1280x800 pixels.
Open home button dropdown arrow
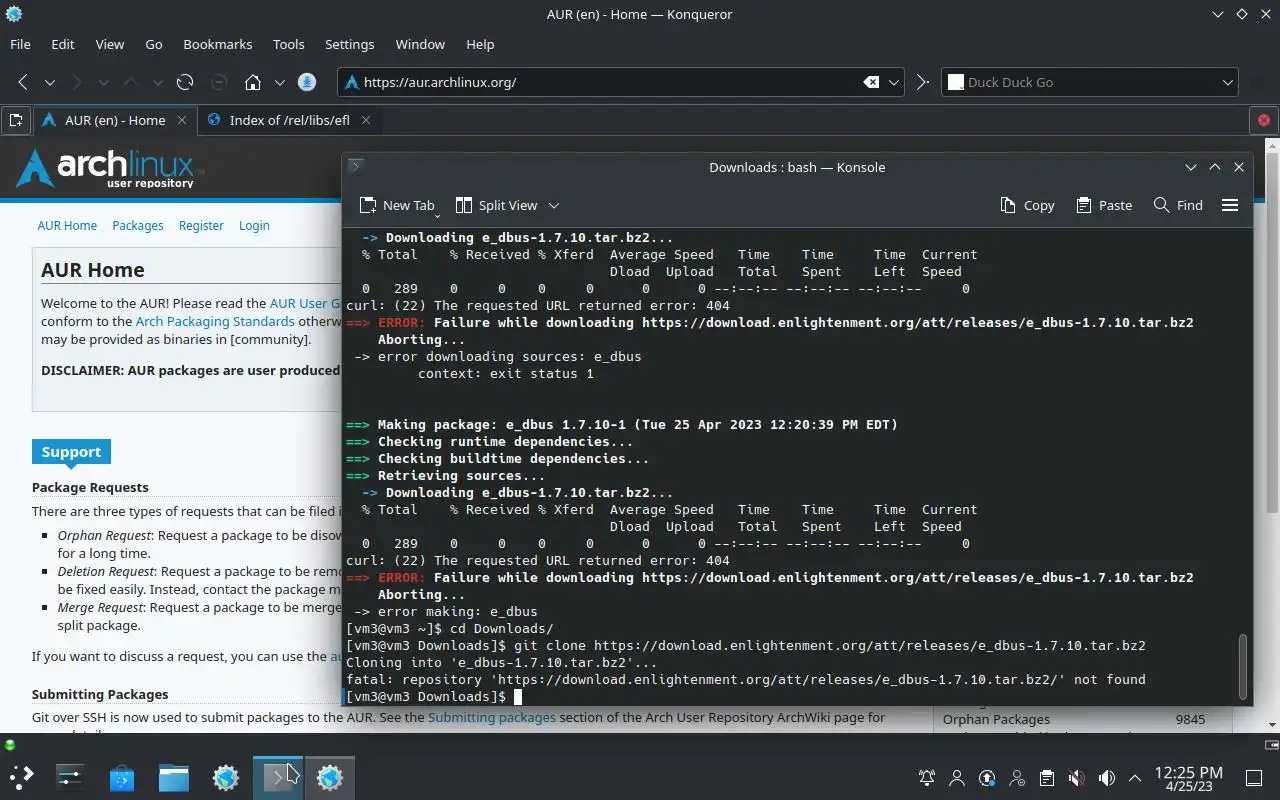280,82
